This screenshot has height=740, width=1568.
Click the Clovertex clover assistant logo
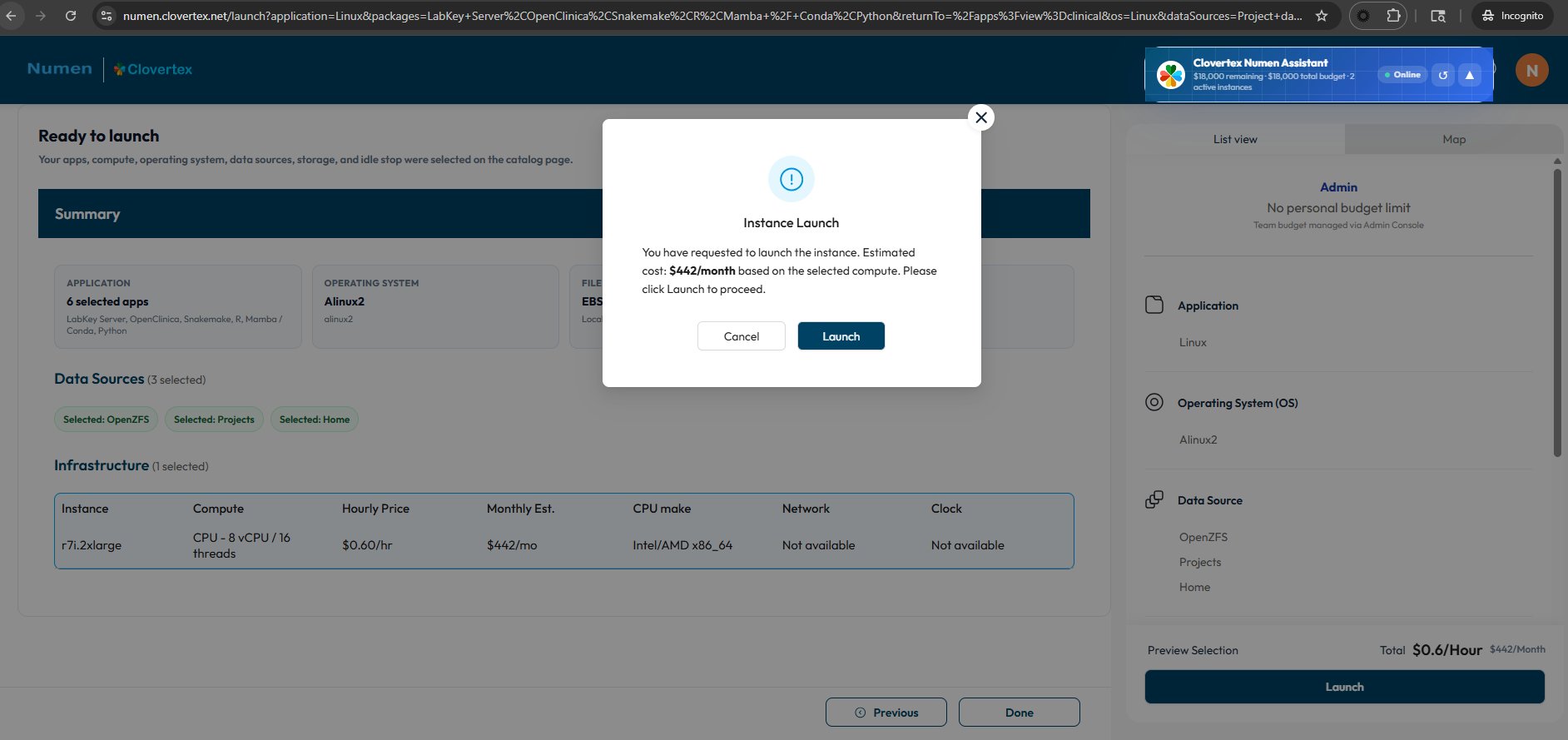(x=1171, y=75)
